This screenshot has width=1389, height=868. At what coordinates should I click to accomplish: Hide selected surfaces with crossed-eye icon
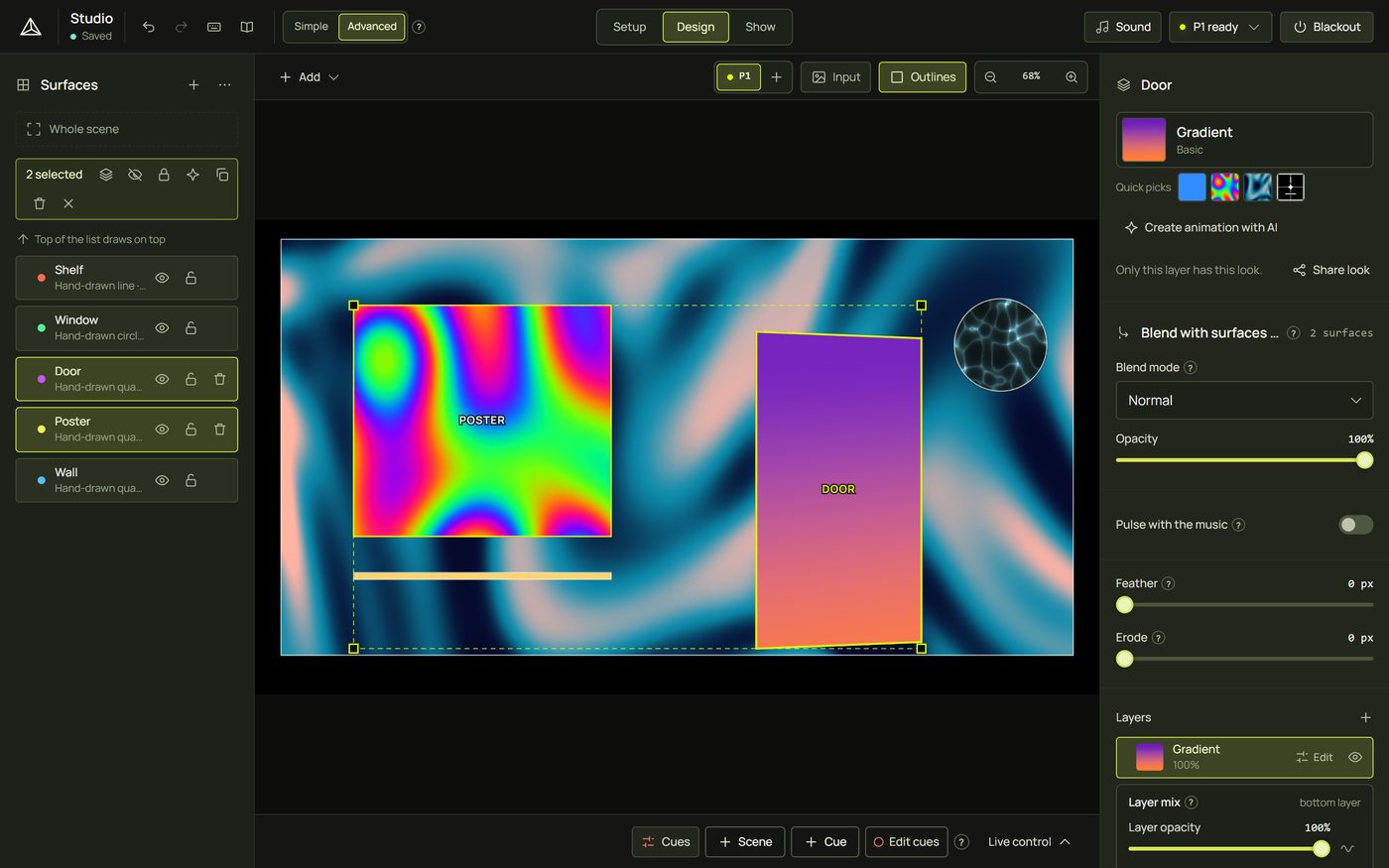pos(135,175)
